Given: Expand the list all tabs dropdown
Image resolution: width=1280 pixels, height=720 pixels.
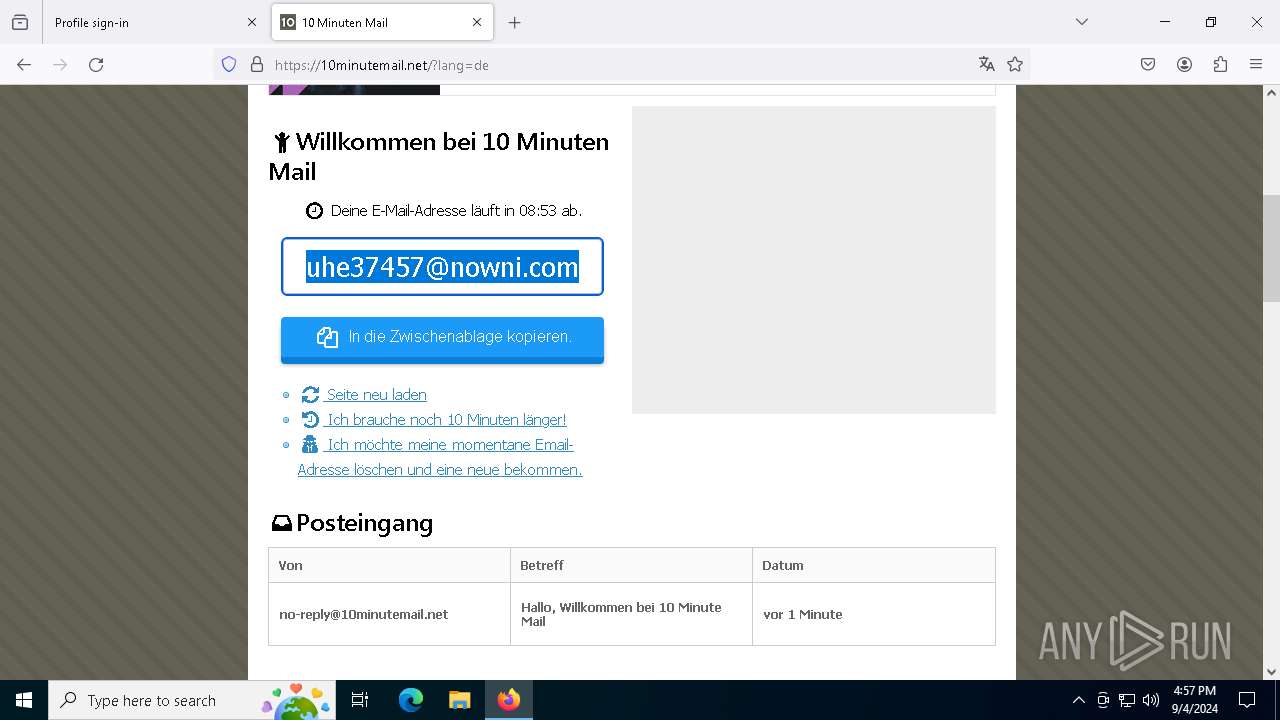Looking at the screenshot, I should 1081,22.
